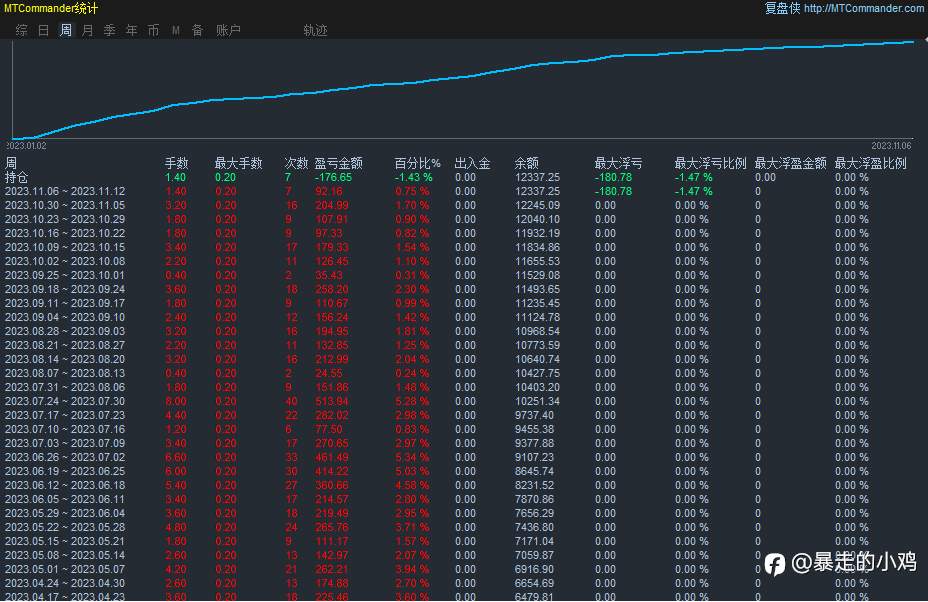
Task: Click the 盈亏金额 column header
Action: click(339, 163)
